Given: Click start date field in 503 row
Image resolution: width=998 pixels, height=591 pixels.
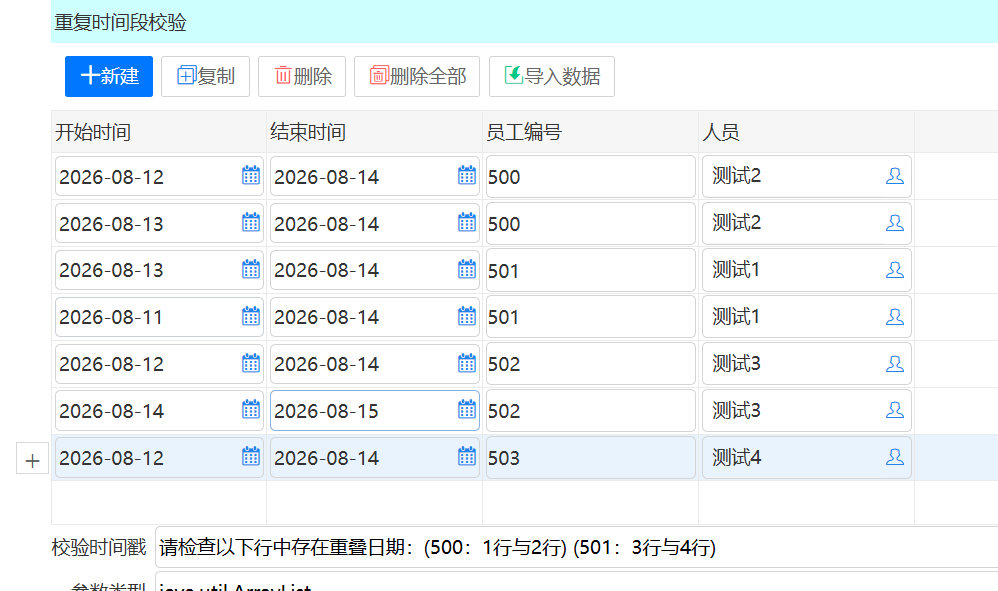Looking at the screenshot, I should tap(159, 457).
